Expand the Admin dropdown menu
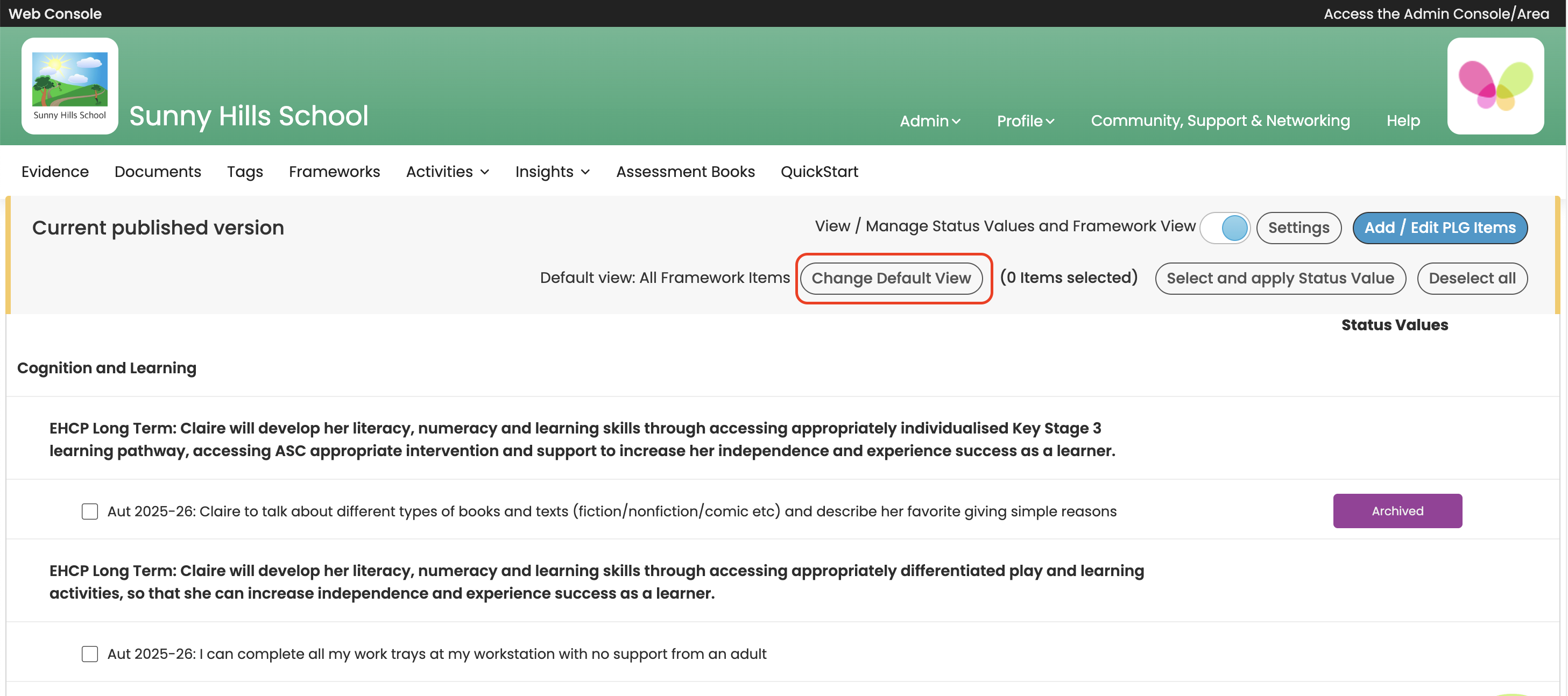 pos(929,121)
